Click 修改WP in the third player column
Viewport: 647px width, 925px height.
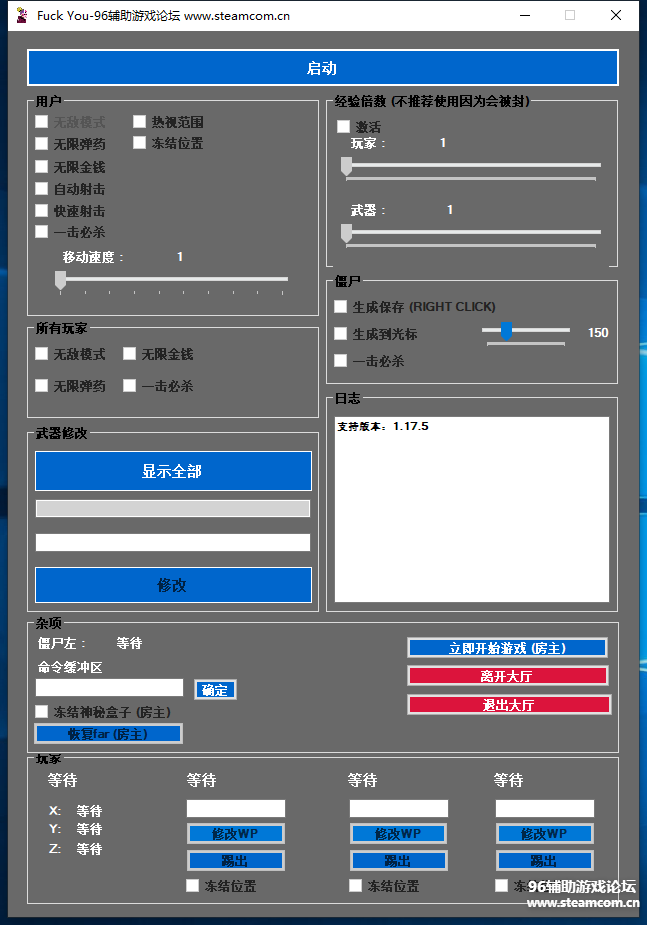pyautogui.click(x=399, y=834)
